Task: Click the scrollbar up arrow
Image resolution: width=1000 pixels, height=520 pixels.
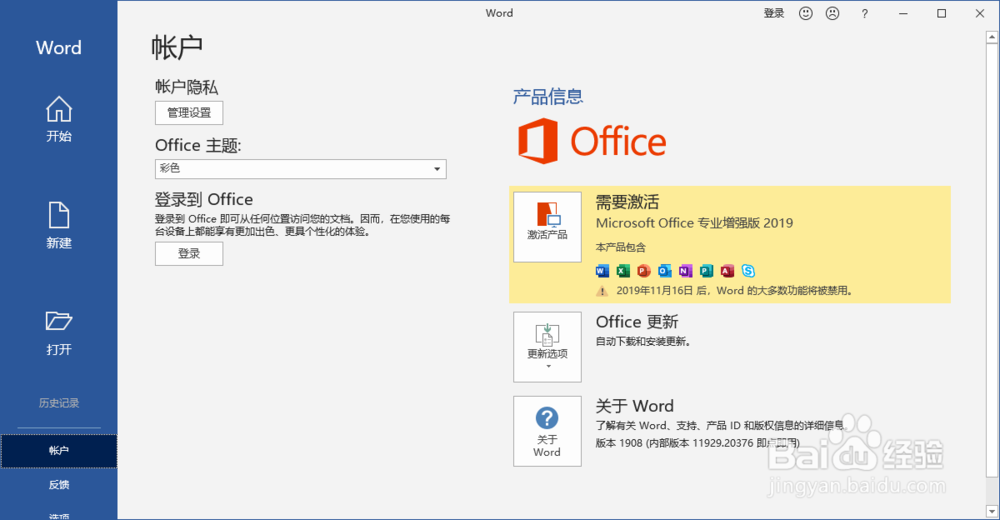Action: [992, 37]
